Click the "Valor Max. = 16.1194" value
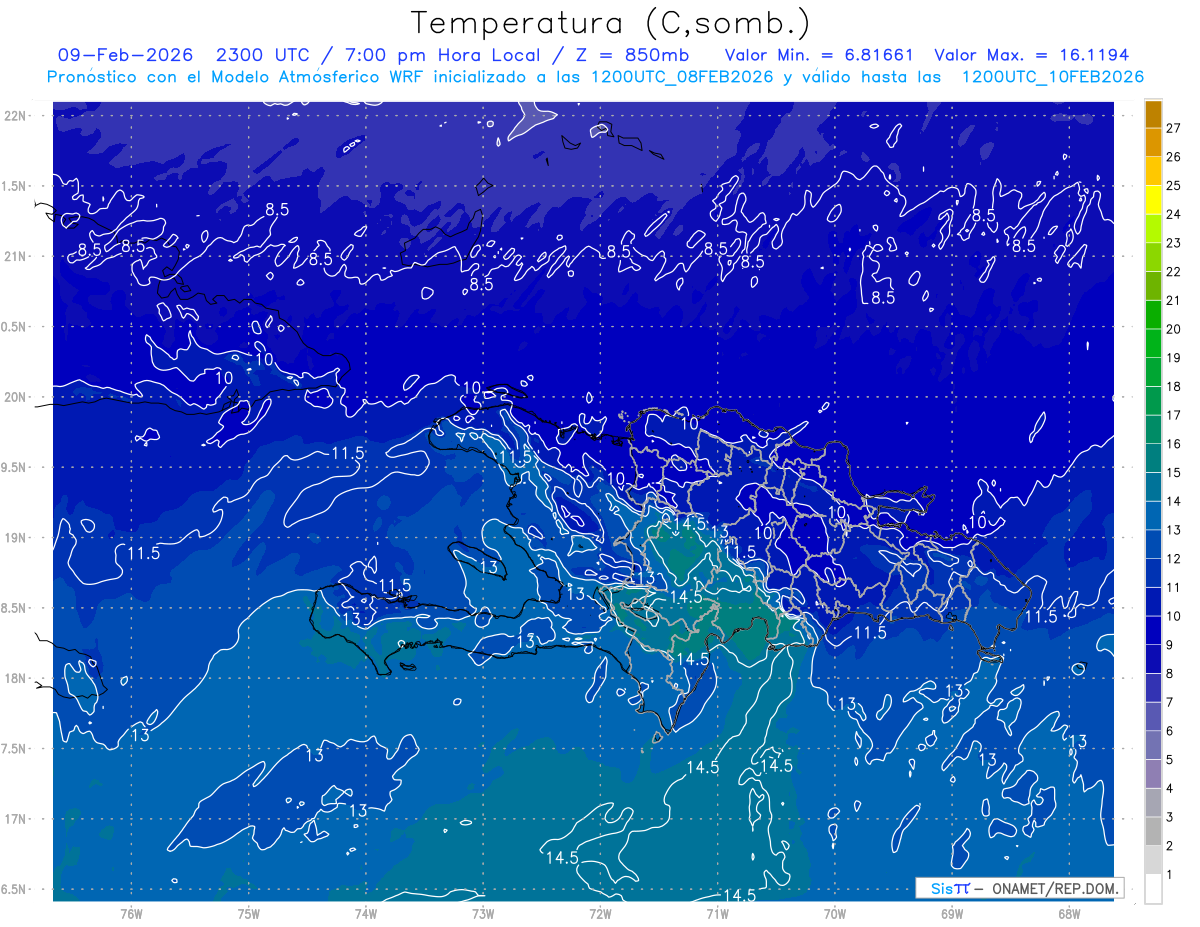The image size is (1200, 927). click(1031, 55)
